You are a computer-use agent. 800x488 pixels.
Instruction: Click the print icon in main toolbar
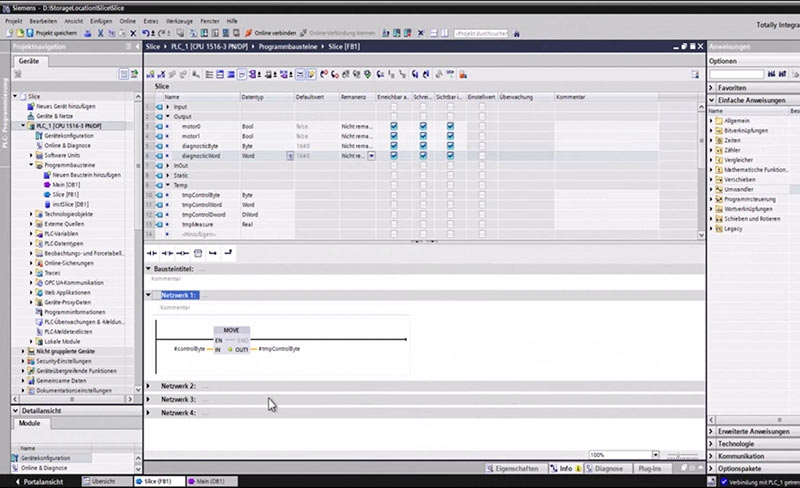pyautogui.click(x=87, y=33)
